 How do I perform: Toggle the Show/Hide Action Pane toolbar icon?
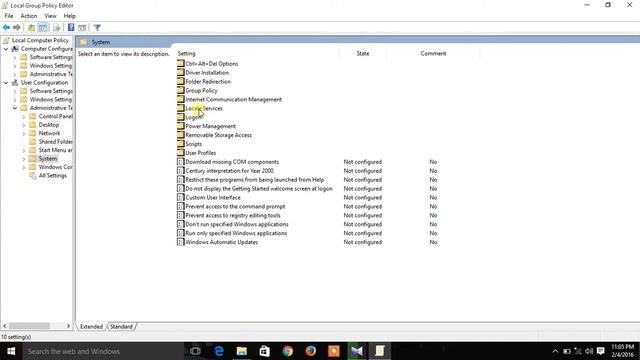point(82,27)
